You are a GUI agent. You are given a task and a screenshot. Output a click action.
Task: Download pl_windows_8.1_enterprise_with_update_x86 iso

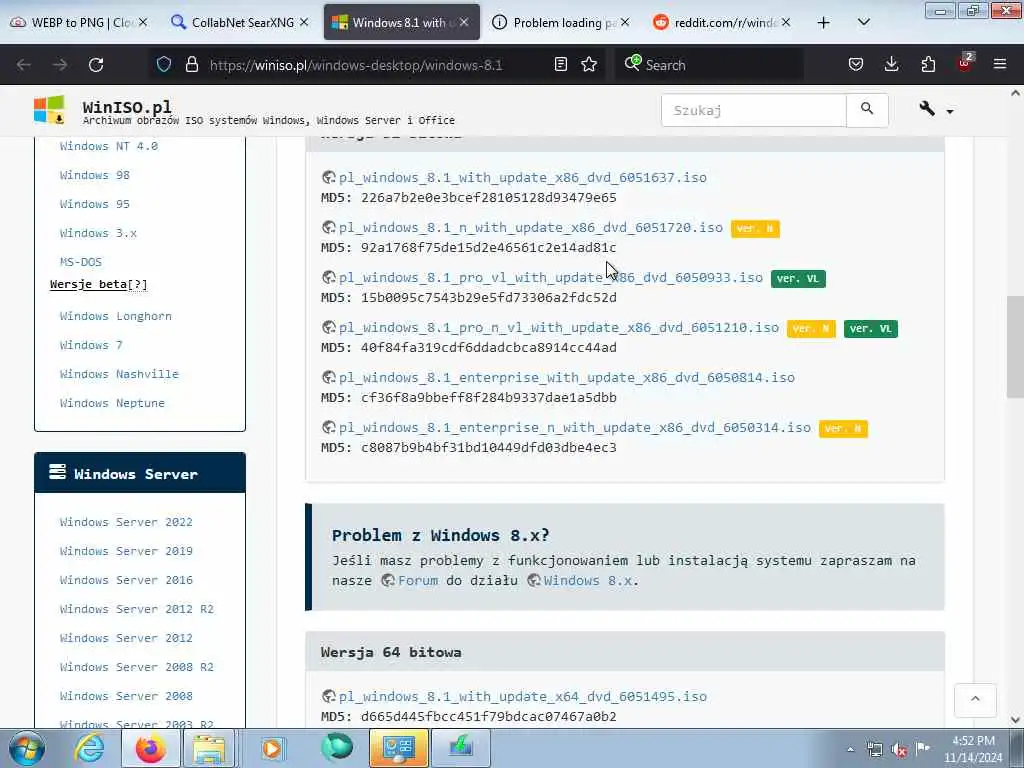pos(566,377)
